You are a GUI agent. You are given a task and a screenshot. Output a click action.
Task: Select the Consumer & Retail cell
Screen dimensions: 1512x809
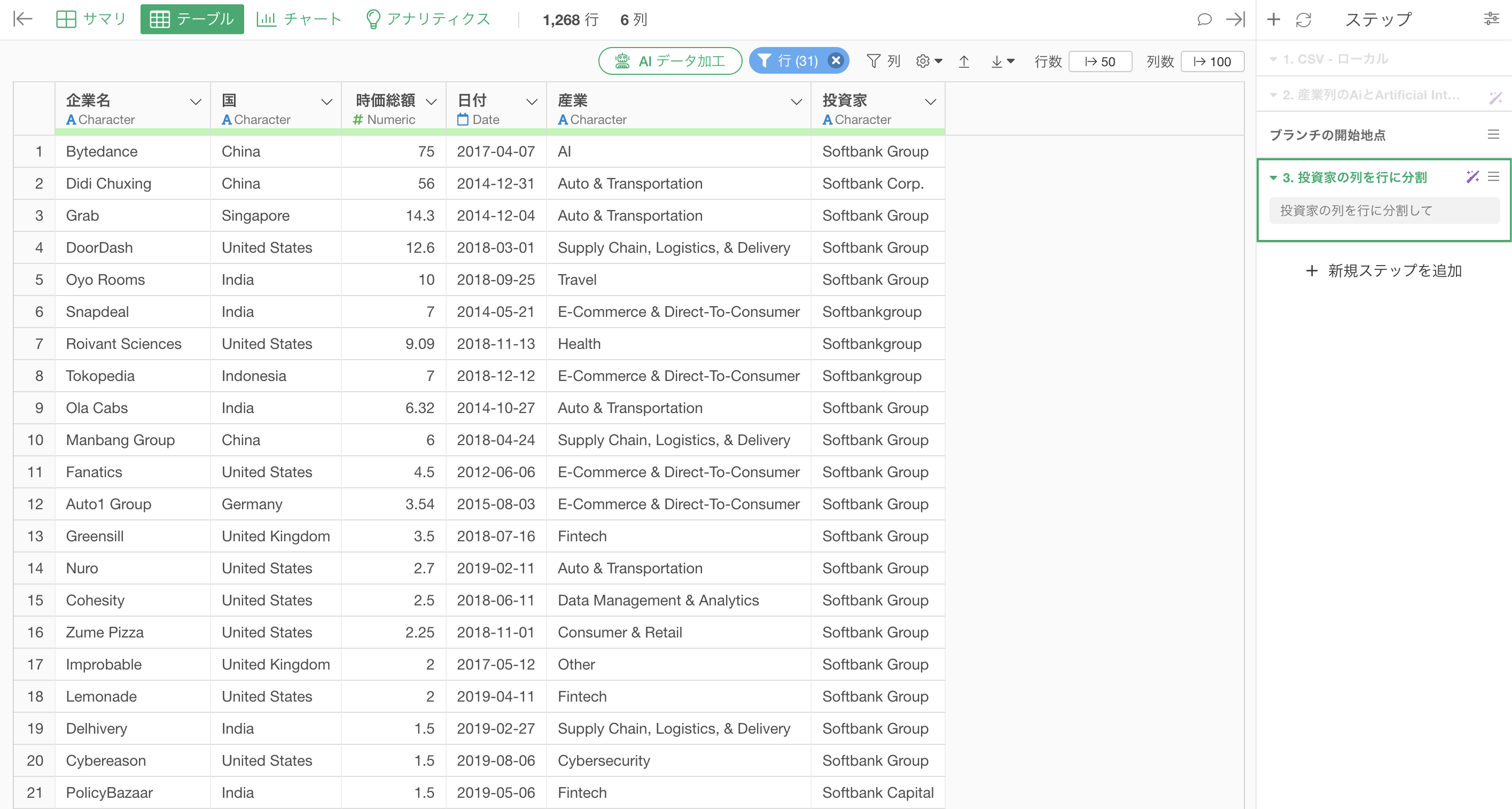click(x=679, y=632)
